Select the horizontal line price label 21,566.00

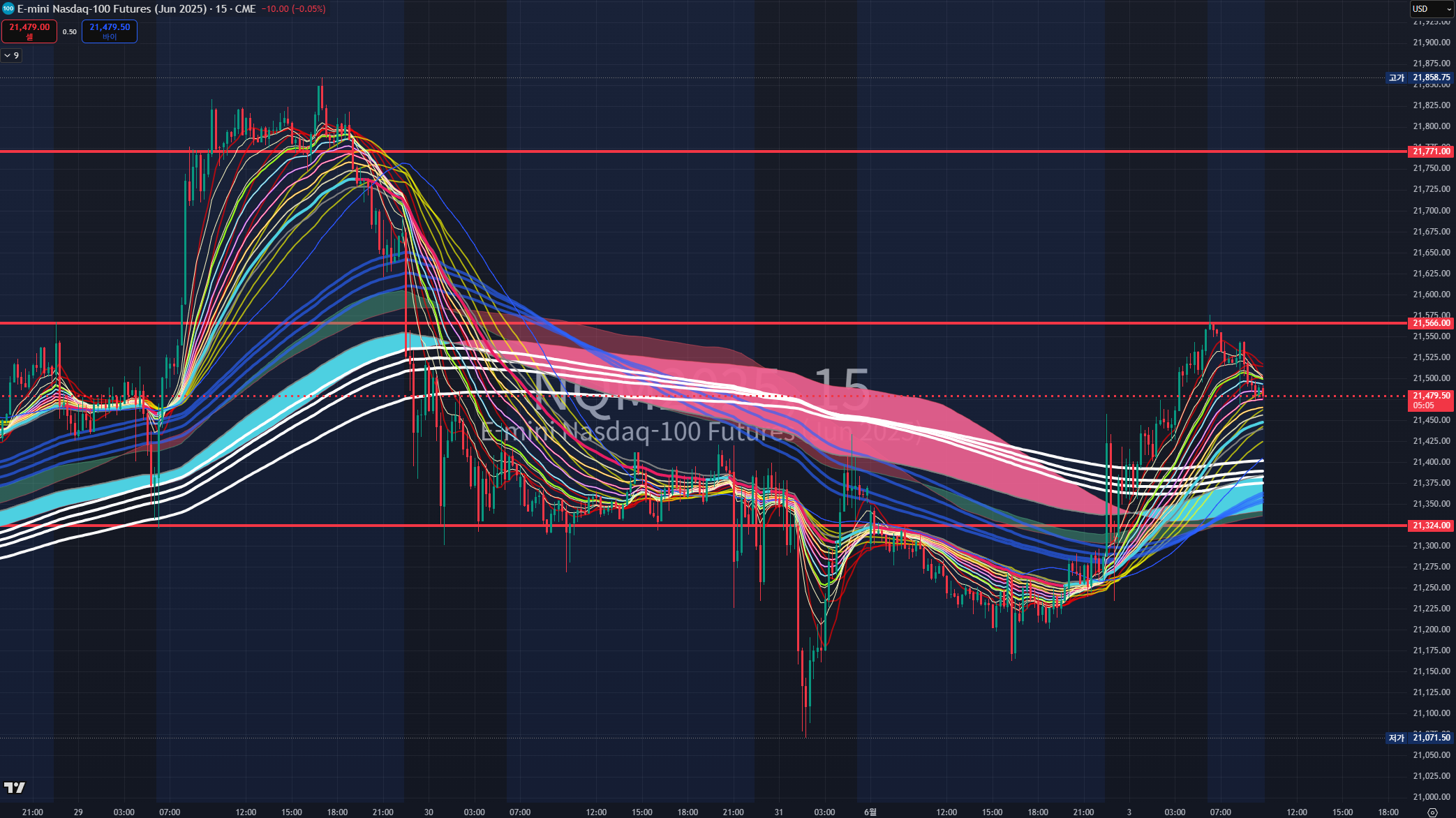tap(1431, 323)
